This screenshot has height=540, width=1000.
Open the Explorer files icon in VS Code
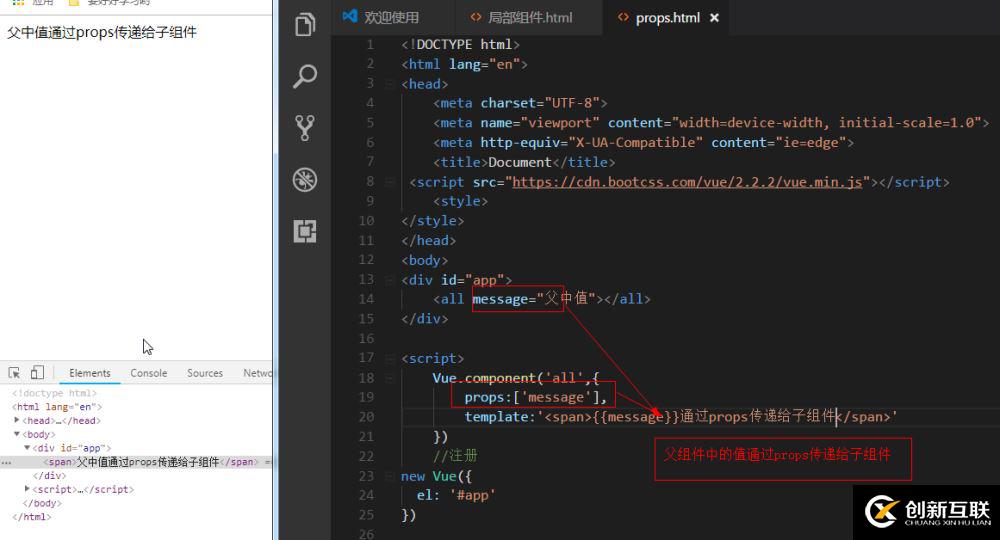305,25
